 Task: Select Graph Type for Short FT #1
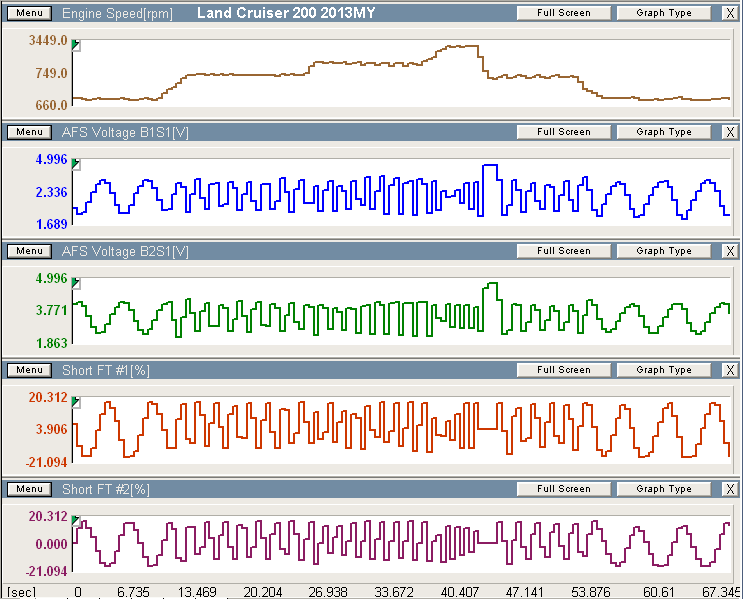pyautogui.click(x=663, y=370)
